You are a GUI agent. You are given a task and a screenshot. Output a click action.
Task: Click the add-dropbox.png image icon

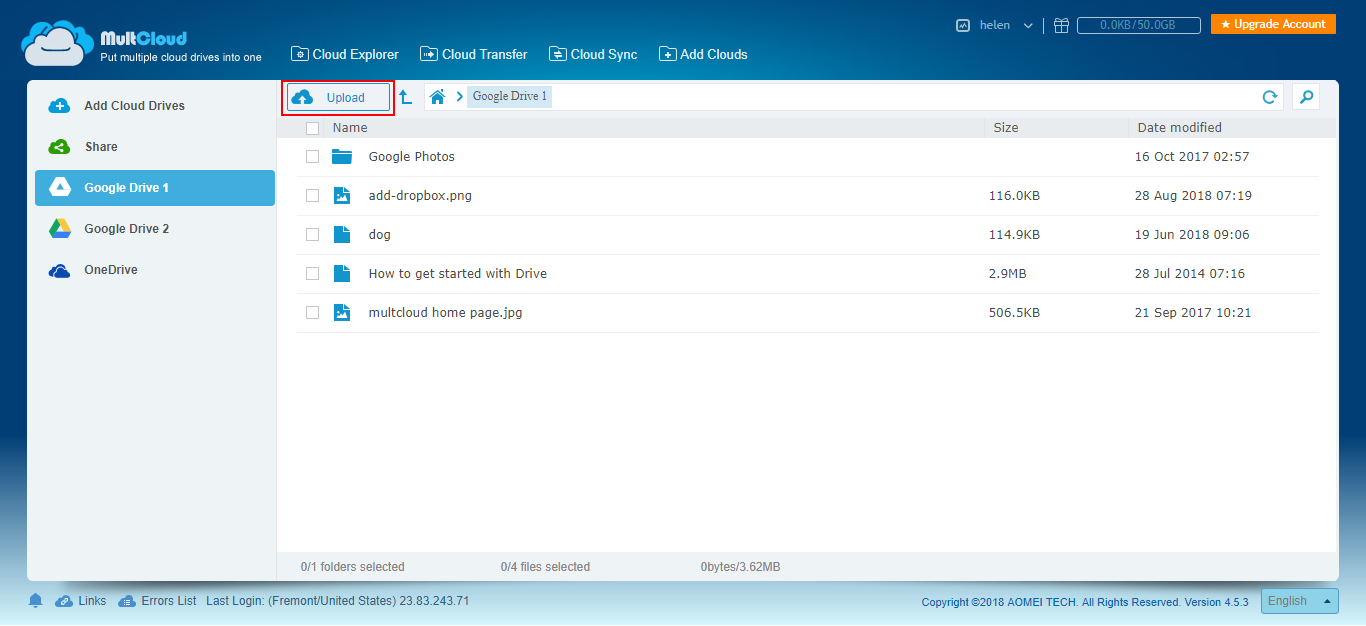pyautogui.click(x=342, y=195)
